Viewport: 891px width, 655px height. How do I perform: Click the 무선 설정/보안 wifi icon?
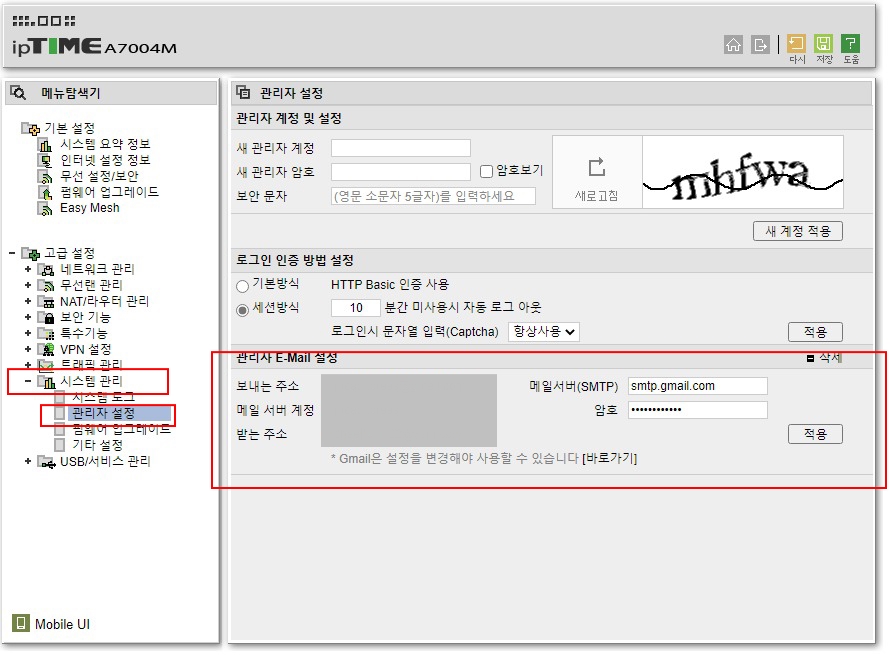(45, 177)
